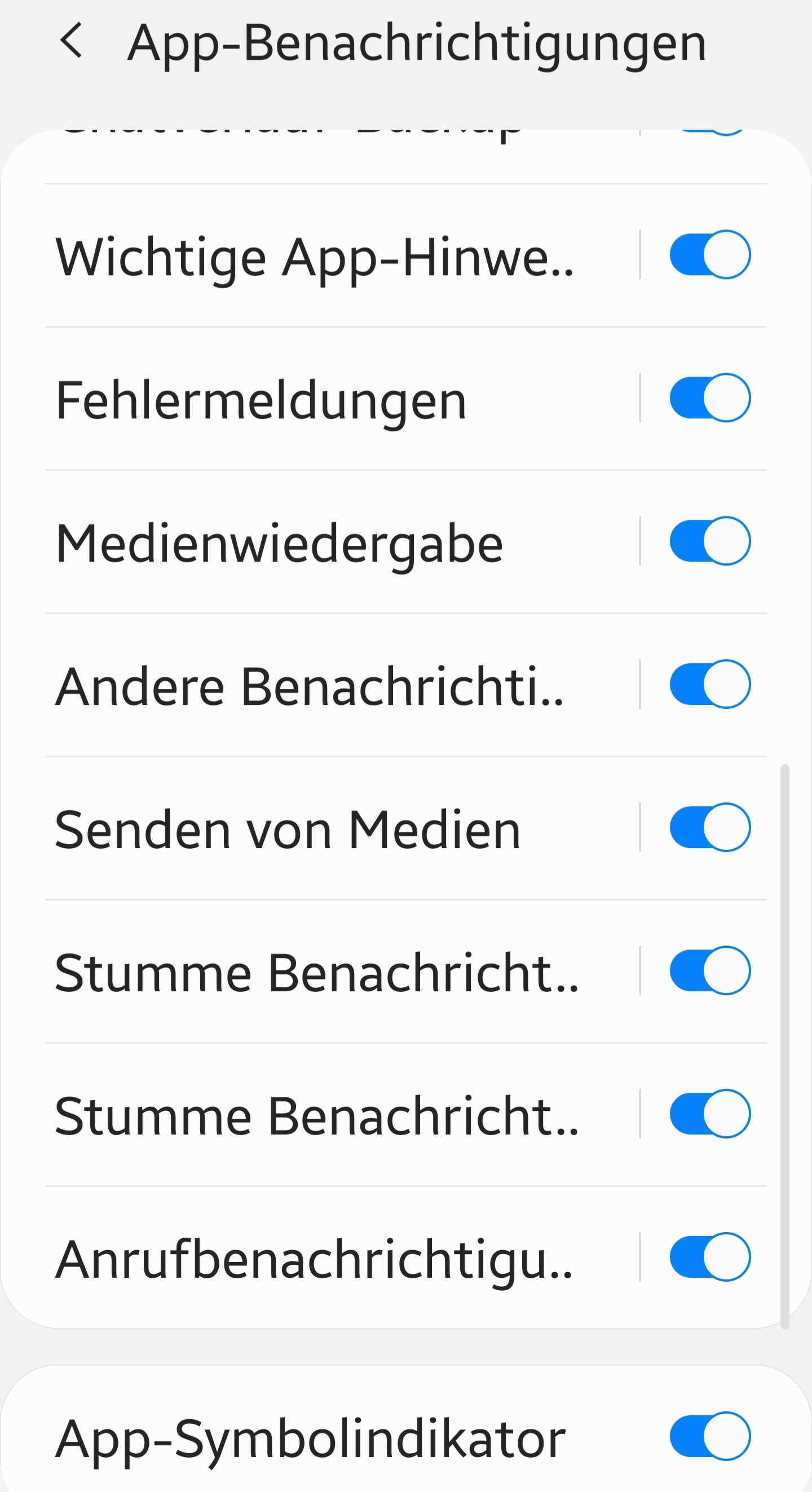This screenshot has width=812, height=1492.
Task: Disable the Anrufbenachrichtigu.. switch
Action: (709, 1257)
